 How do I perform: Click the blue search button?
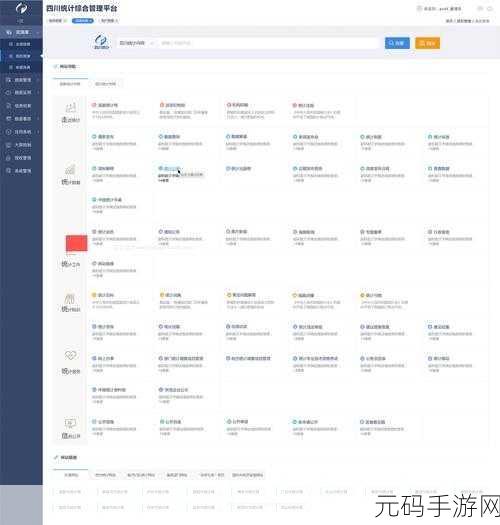pos(397,43)
